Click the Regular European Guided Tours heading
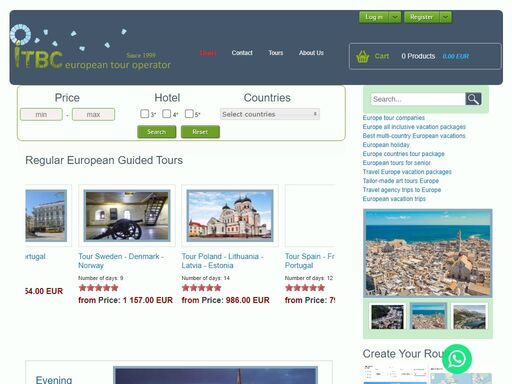 [104, 160]
